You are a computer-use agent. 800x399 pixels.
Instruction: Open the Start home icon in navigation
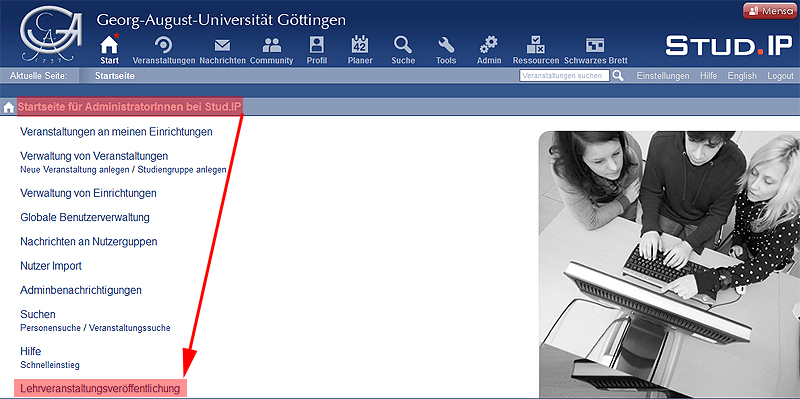110,45
